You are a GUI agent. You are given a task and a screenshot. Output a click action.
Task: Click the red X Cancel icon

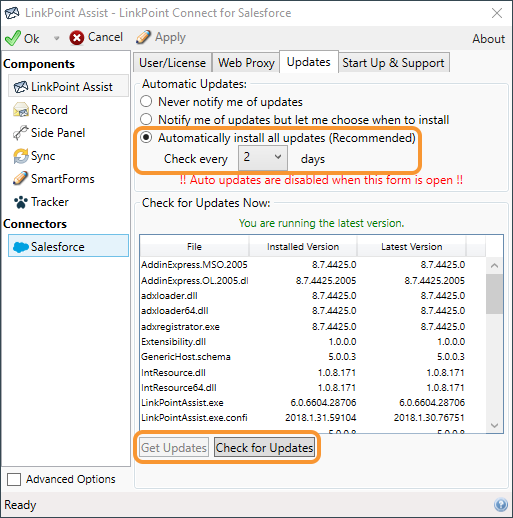[x=77, y=38]
